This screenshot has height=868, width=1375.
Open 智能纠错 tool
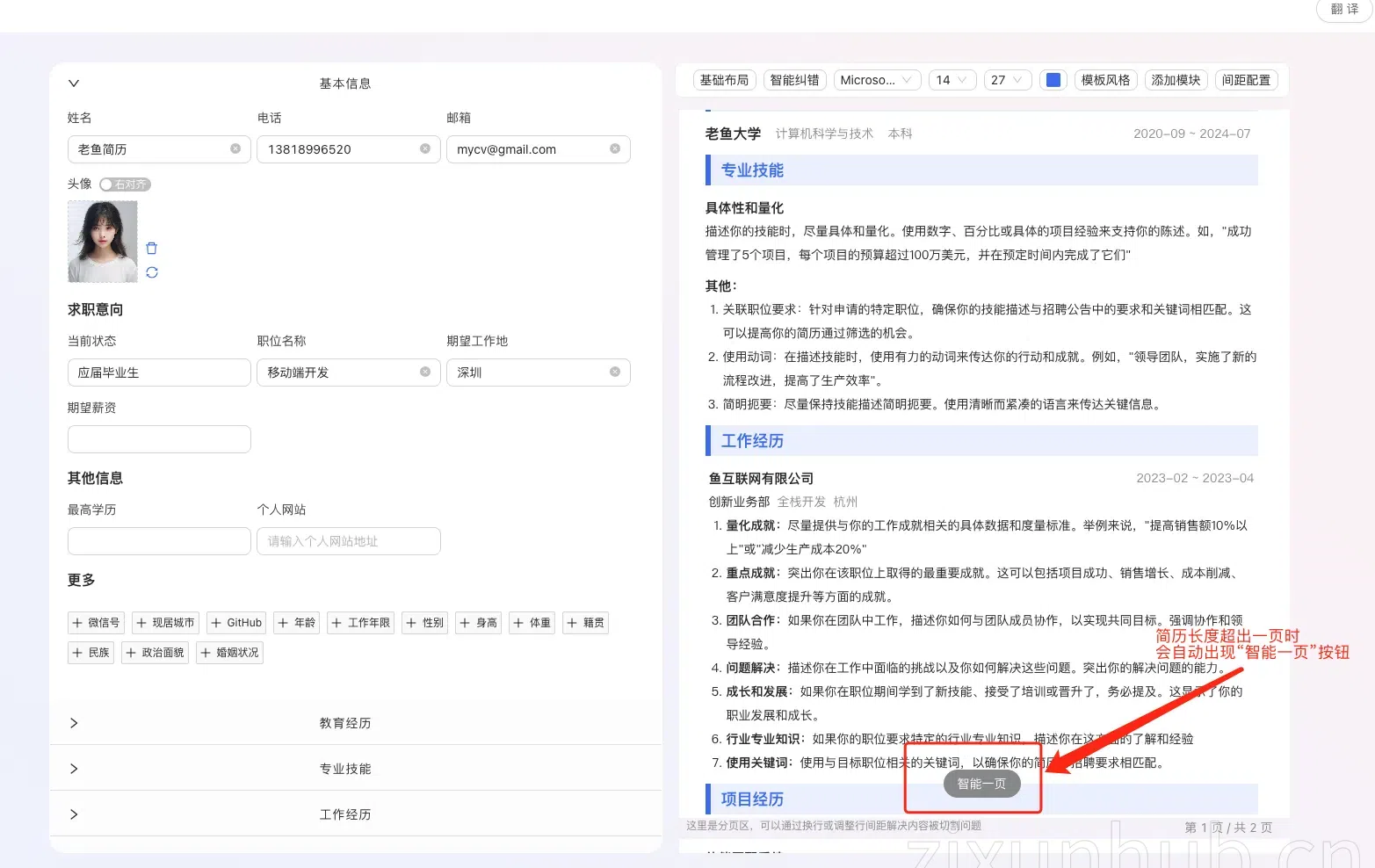[x=794, y=80]
